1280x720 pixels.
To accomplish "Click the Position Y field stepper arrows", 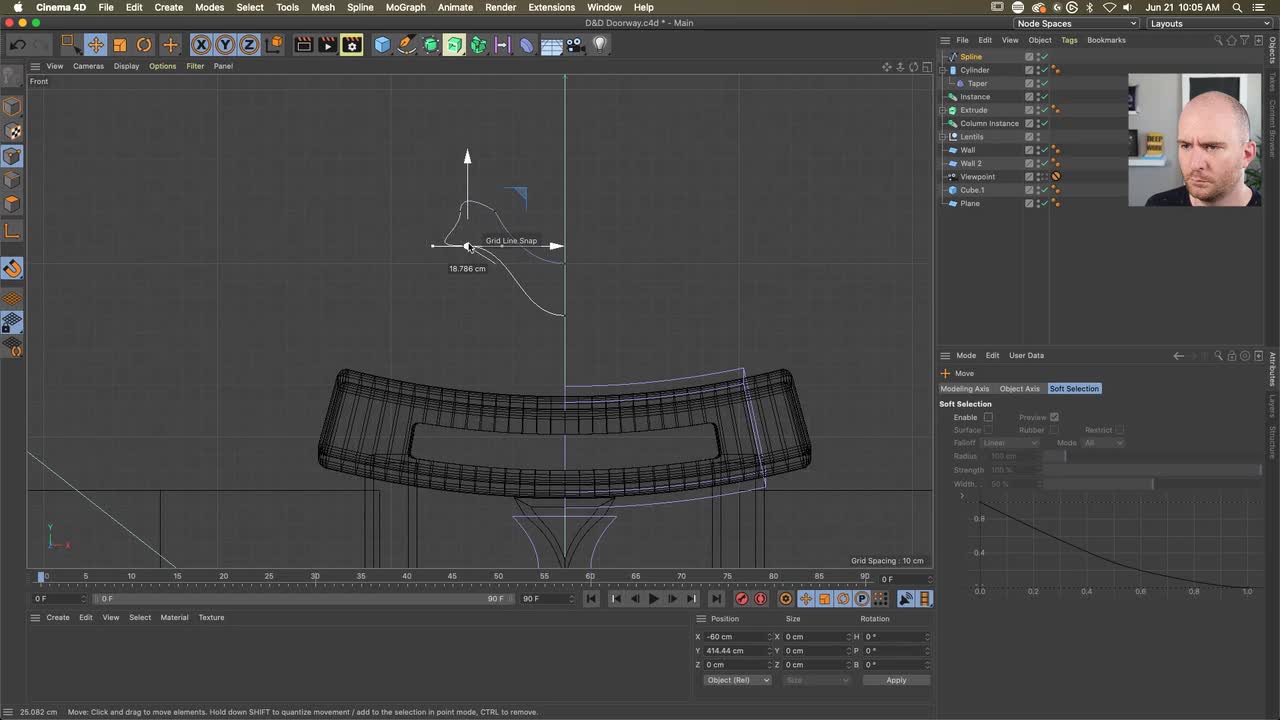I will (769, 650).
